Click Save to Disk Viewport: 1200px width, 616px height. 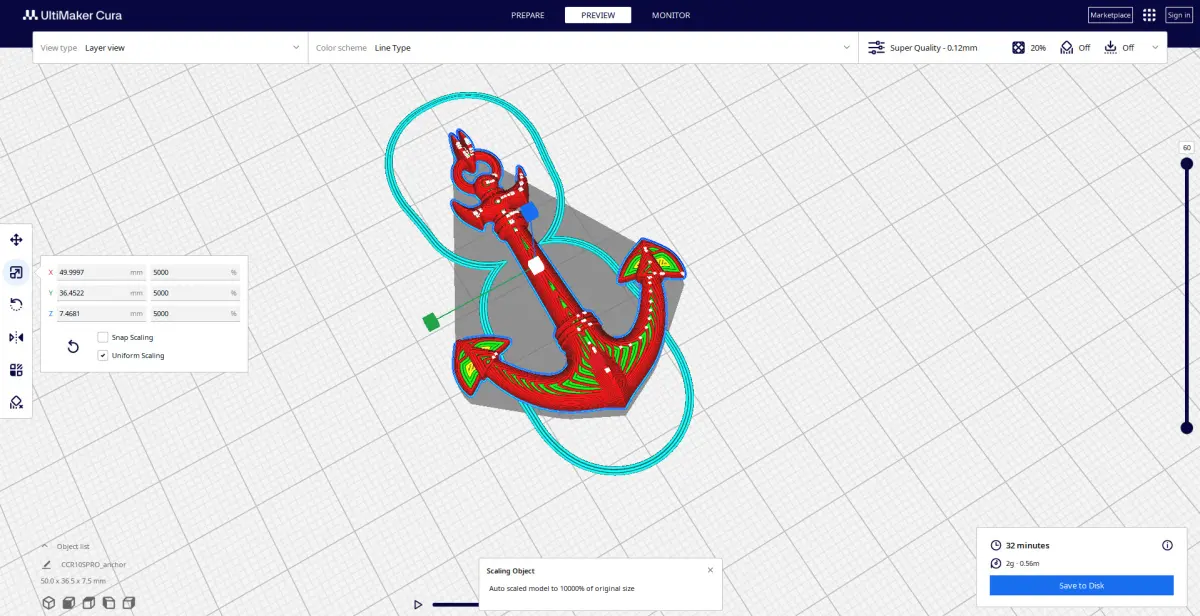point(1081,585)
